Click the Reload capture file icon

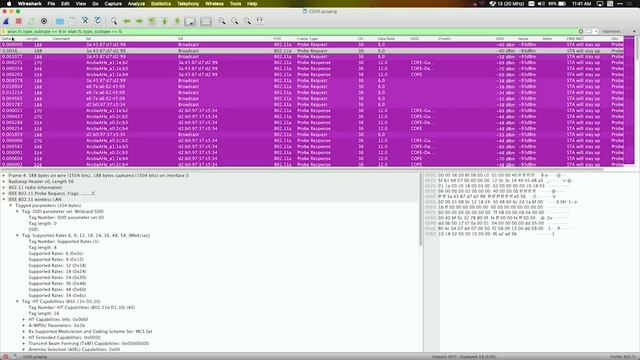[98, 21]
